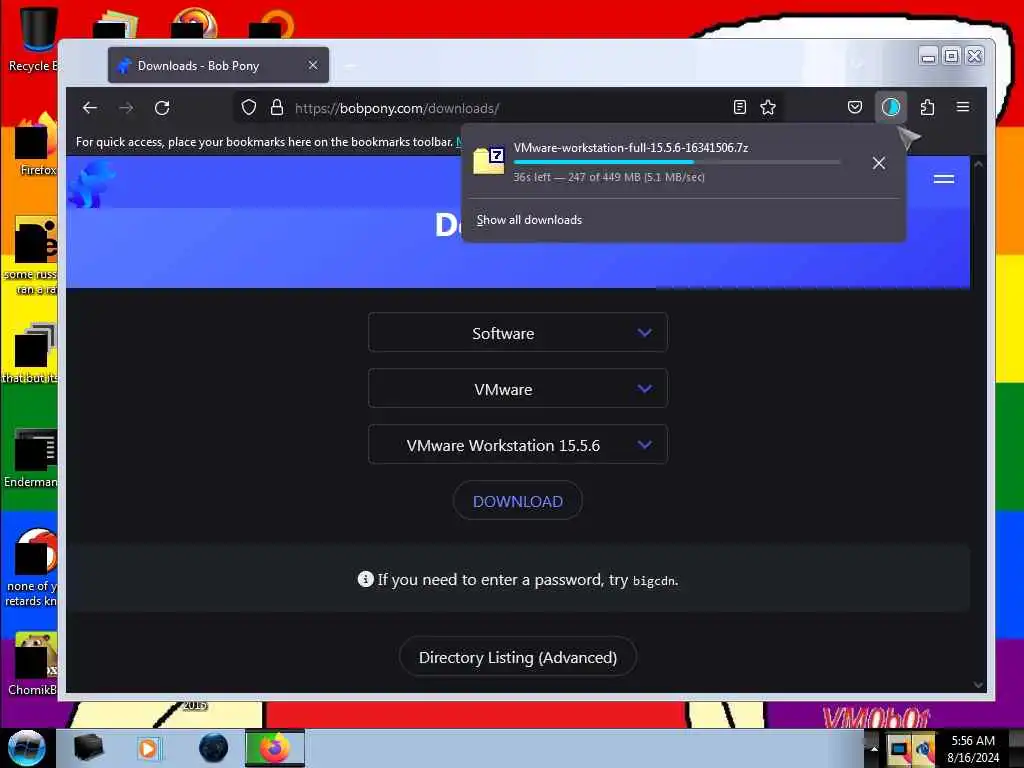Show all downloads
1024x768 pixels.
click(529, 220)
